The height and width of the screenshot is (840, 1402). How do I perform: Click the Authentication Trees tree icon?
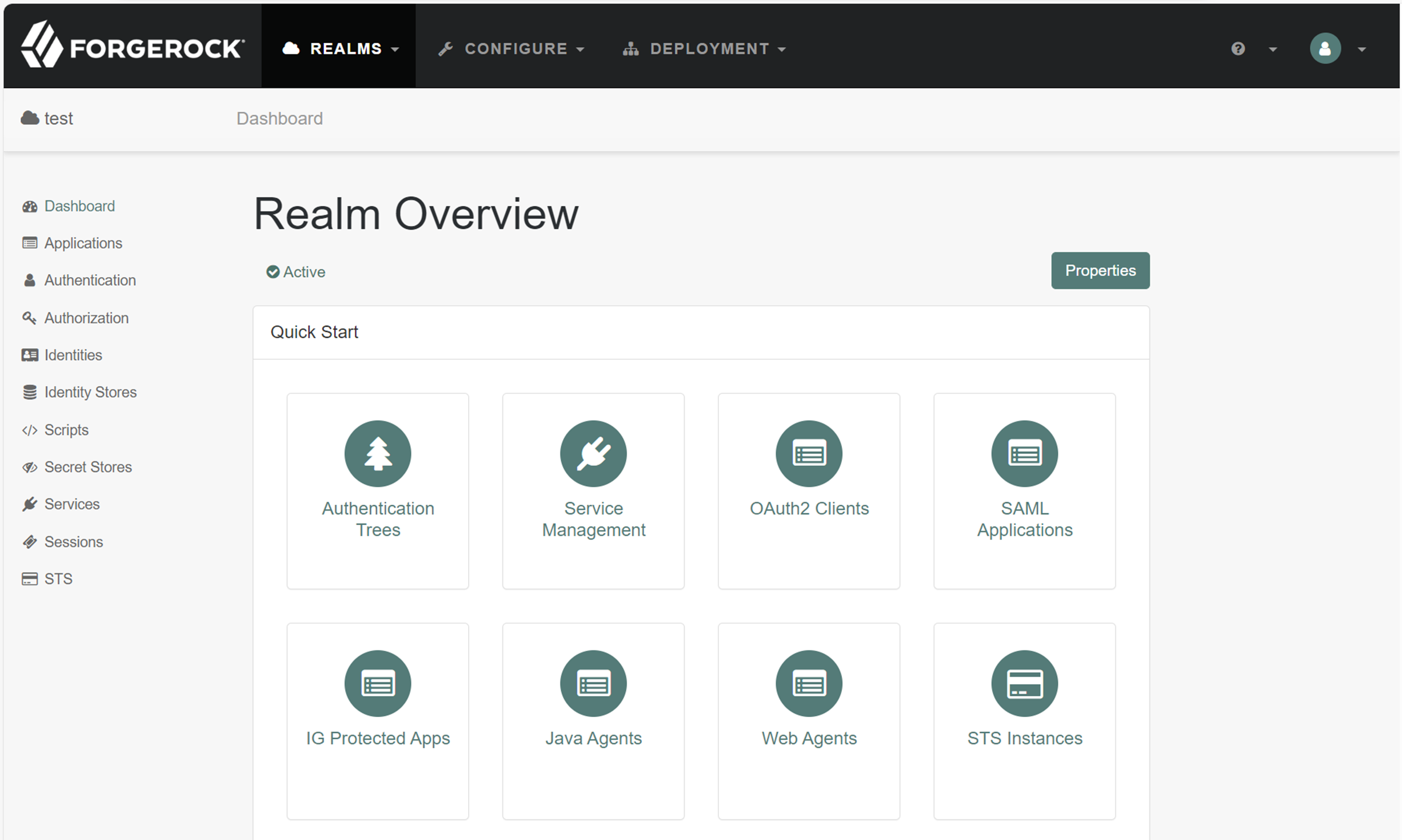pos(378,453)
